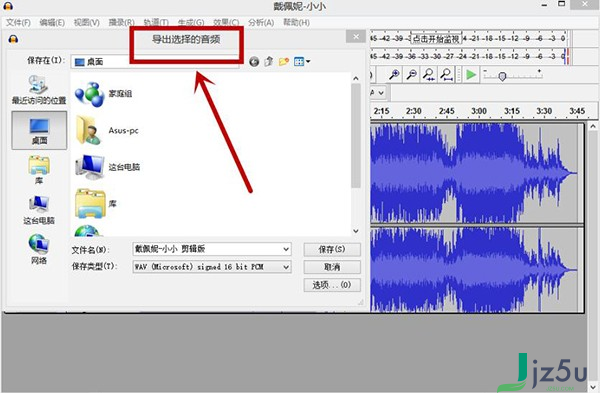Open the 分析(A) menu
Screen dimensions: 600x393
coord(261,23)
